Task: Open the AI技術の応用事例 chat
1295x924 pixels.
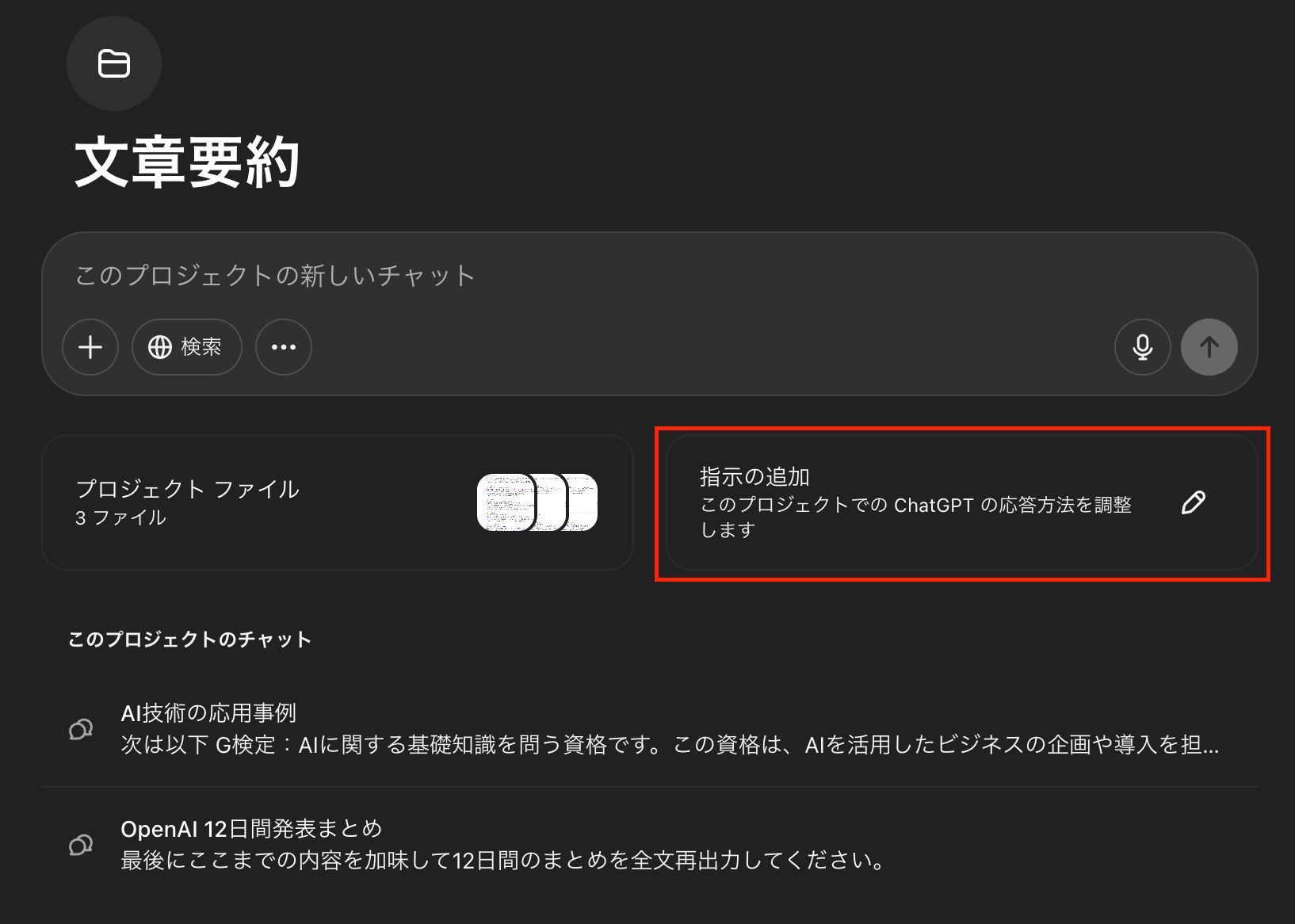Action: tap(650, 729)
